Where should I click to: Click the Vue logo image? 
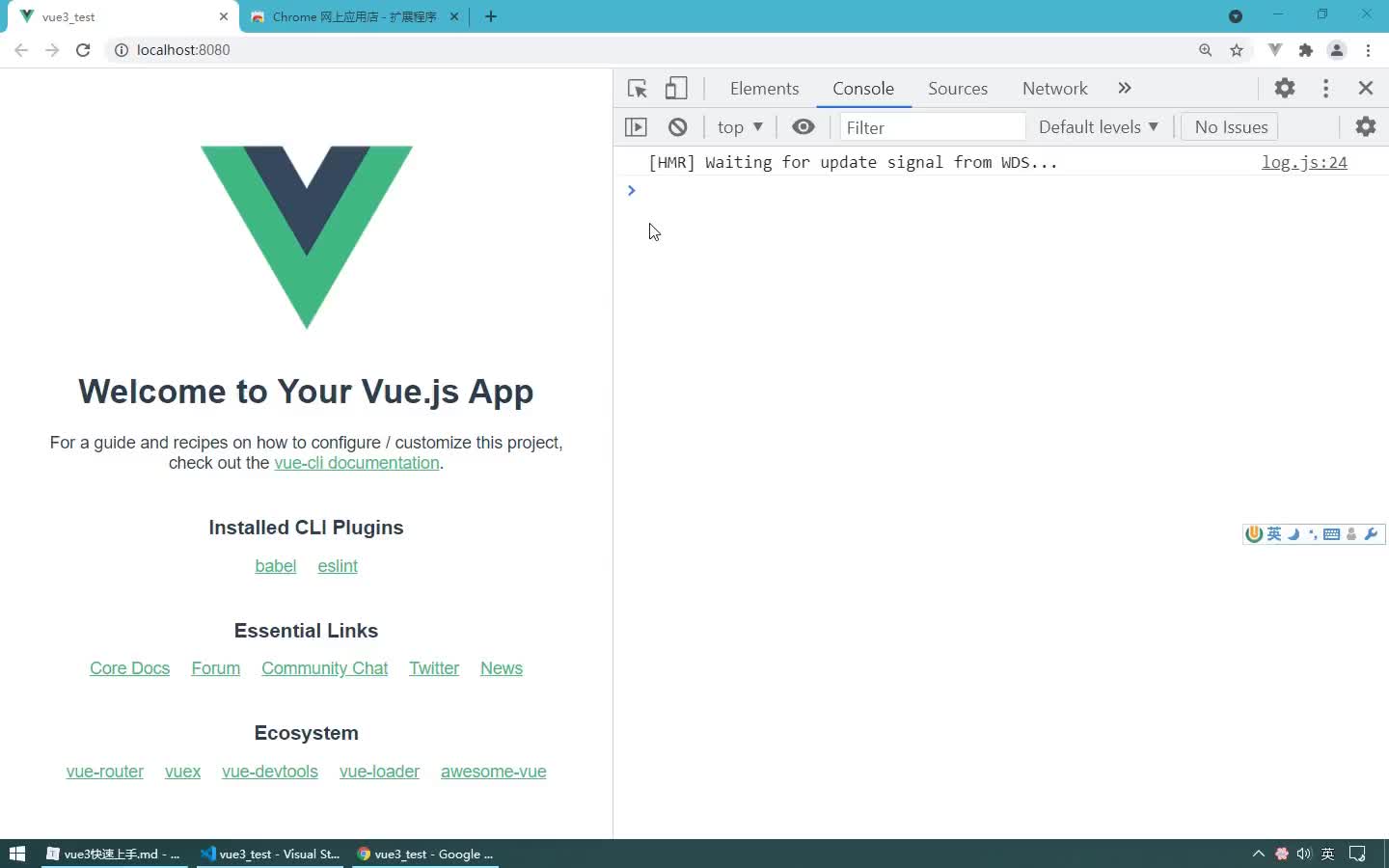click(306, 237)
